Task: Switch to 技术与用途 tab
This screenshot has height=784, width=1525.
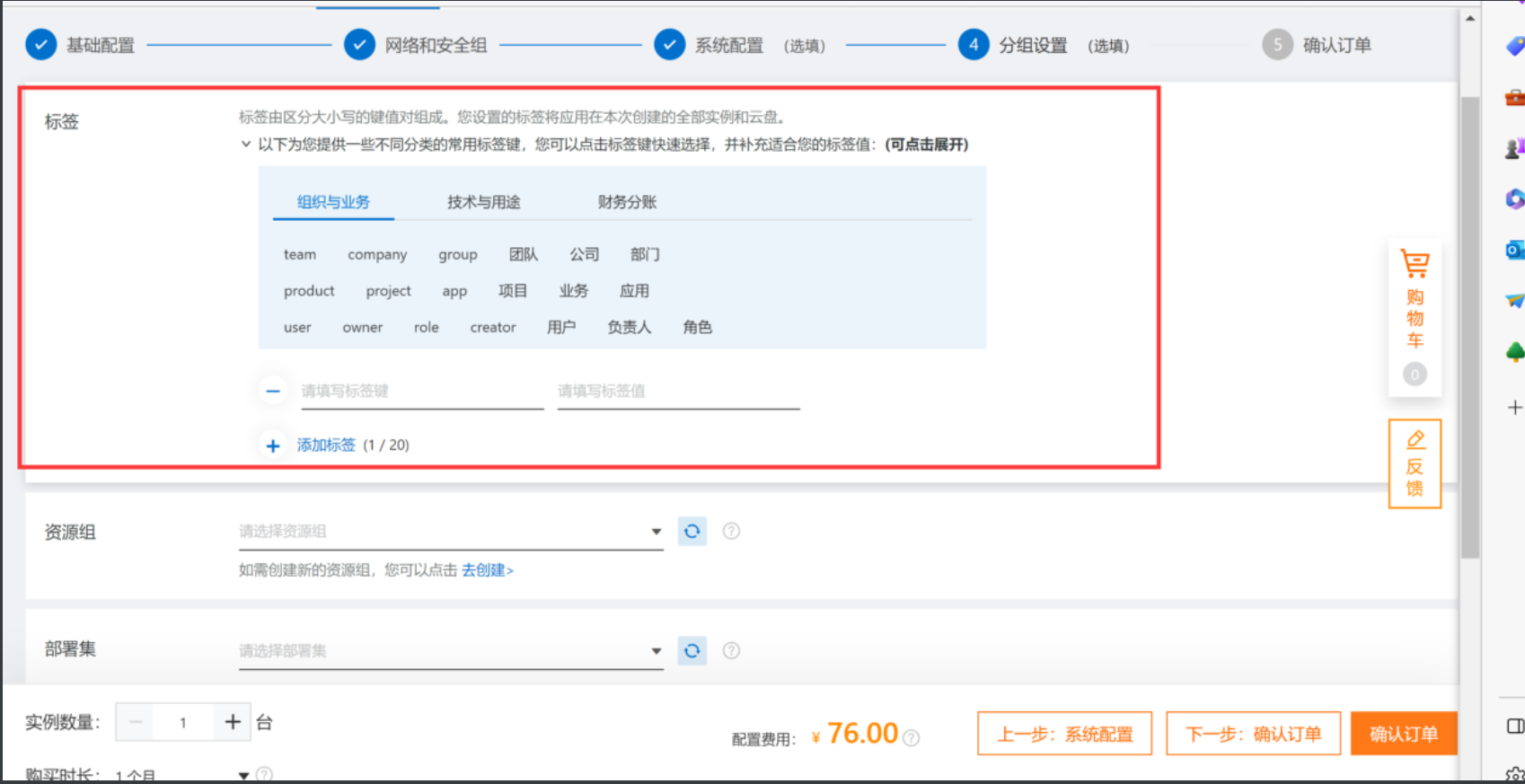Action: pos(484,202)
